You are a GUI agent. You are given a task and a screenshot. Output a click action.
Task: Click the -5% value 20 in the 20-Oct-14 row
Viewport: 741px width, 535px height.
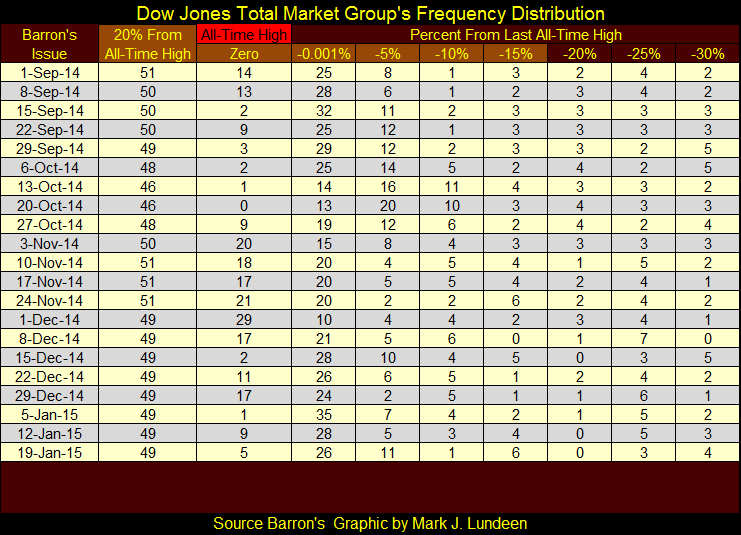[388, 206]
